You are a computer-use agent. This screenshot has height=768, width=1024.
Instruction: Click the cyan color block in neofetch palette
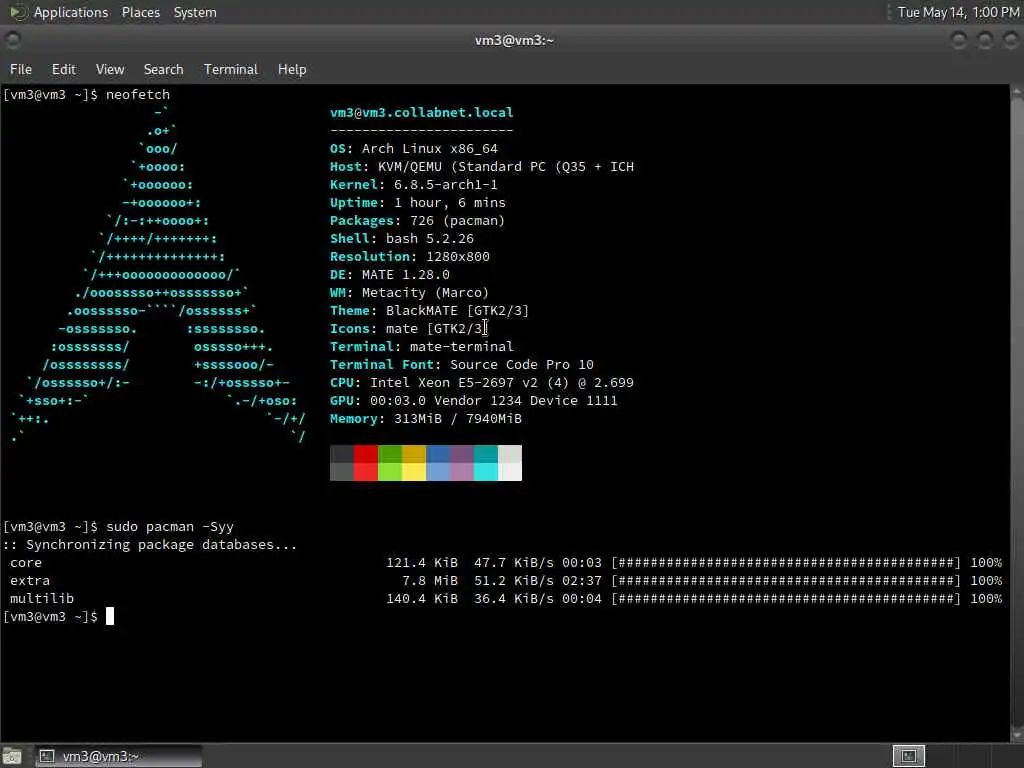[x=486, y=463]
